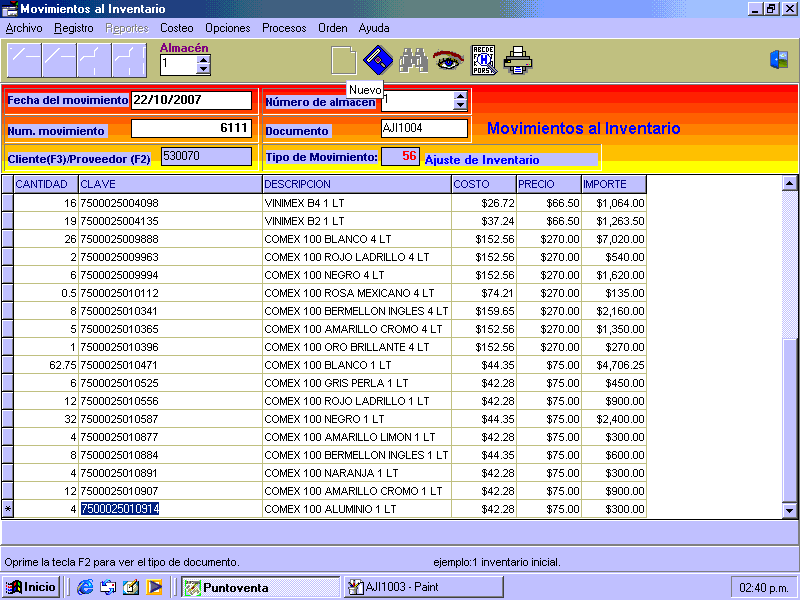Click the Fecha del movimiento date field
Viewport: 800px width, 600px height.
point(191,100)
